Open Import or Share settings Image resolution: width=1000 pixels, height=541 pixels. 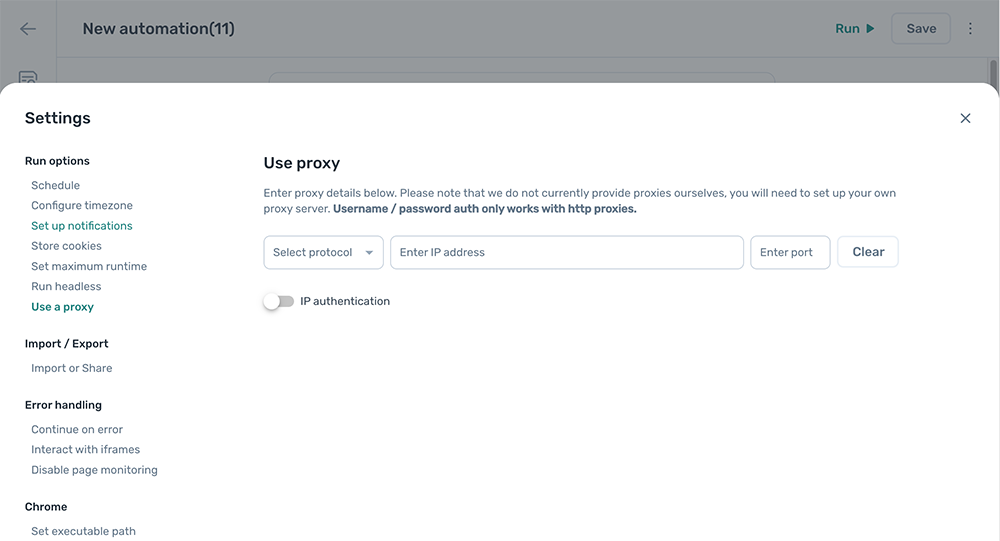71,368
